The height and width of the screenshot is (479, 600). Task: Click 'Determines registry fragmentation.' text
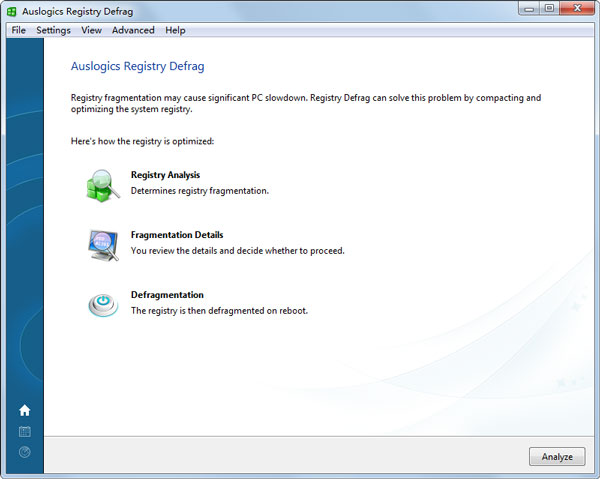[x=200, y=191]
